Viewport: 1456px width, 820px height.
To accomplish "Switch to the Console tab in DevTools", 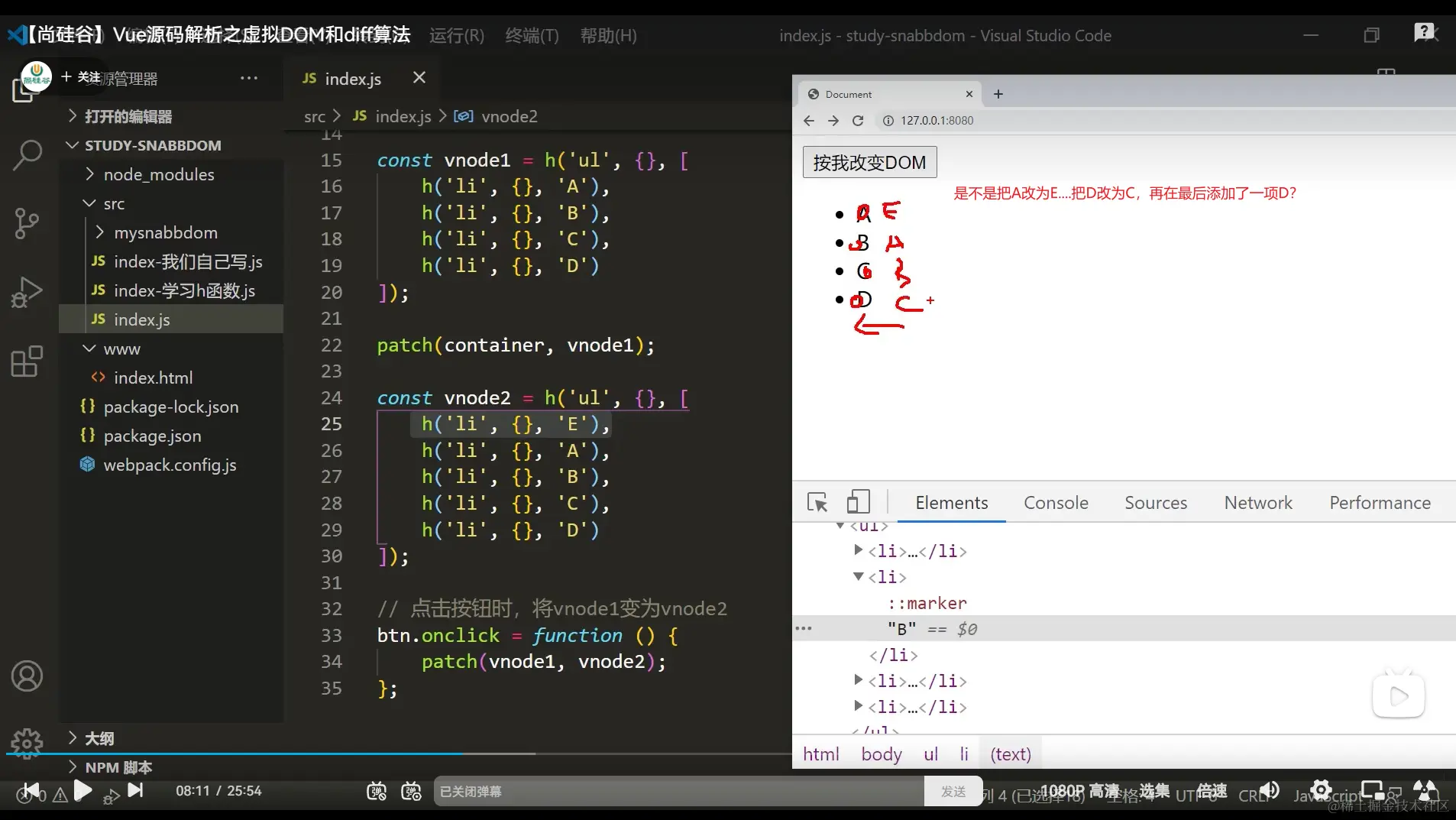I will pyautogui.click(x=1056, y=503).
